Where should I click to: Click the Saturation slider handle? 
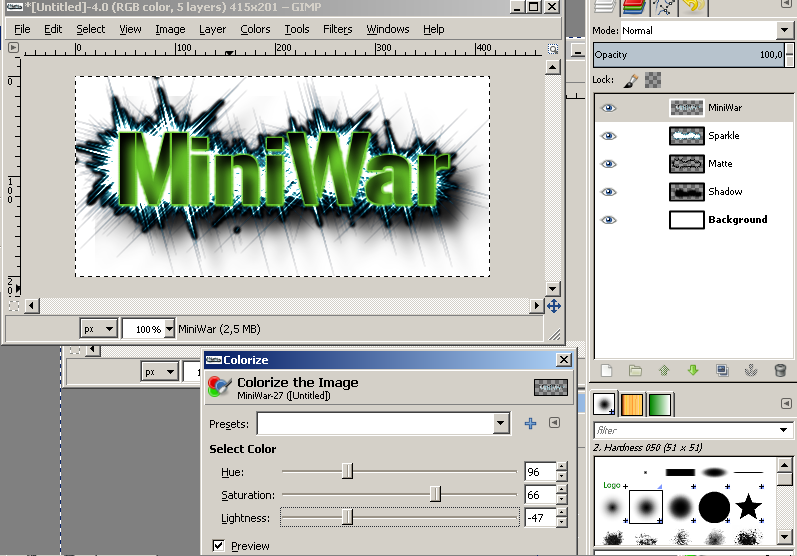pos(435,494)
